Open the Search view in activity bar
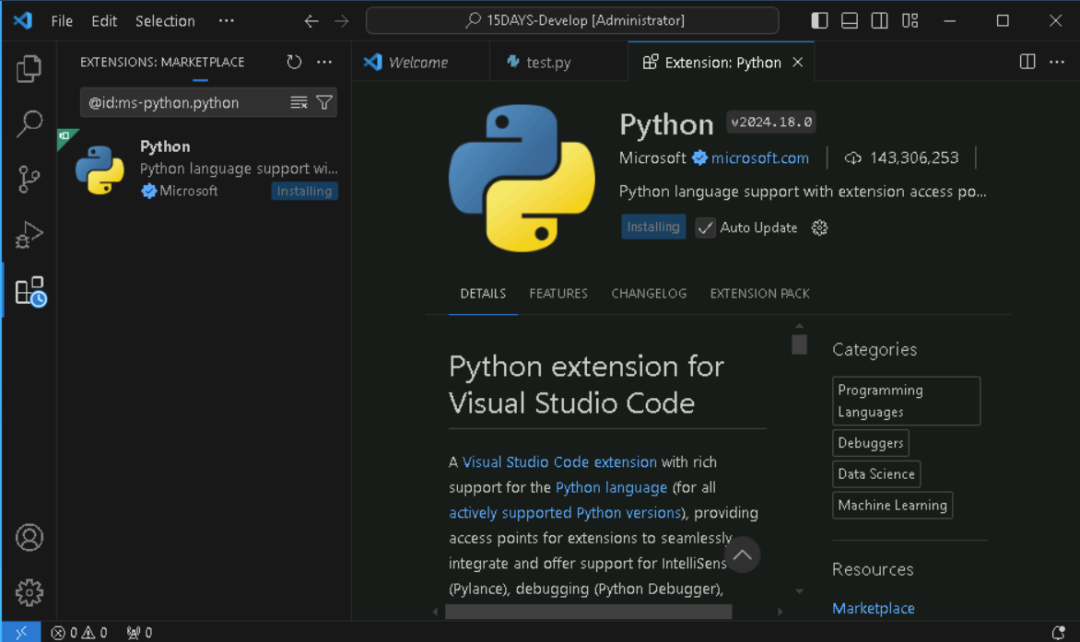This screenshot has height=642, width=1080. pyautogui.click(x=29, y=123)
